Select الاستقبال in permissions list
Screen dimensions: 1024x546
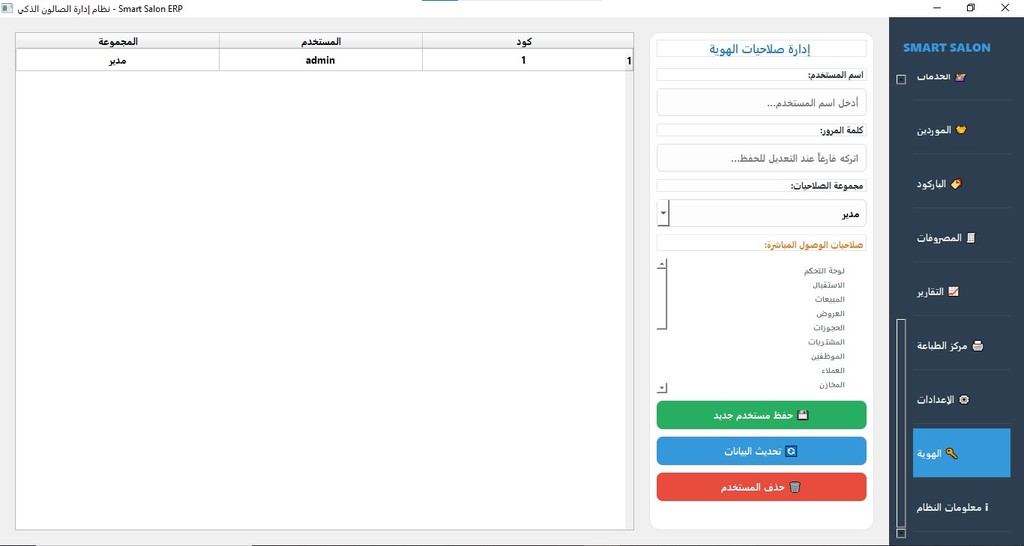(828, 285)
